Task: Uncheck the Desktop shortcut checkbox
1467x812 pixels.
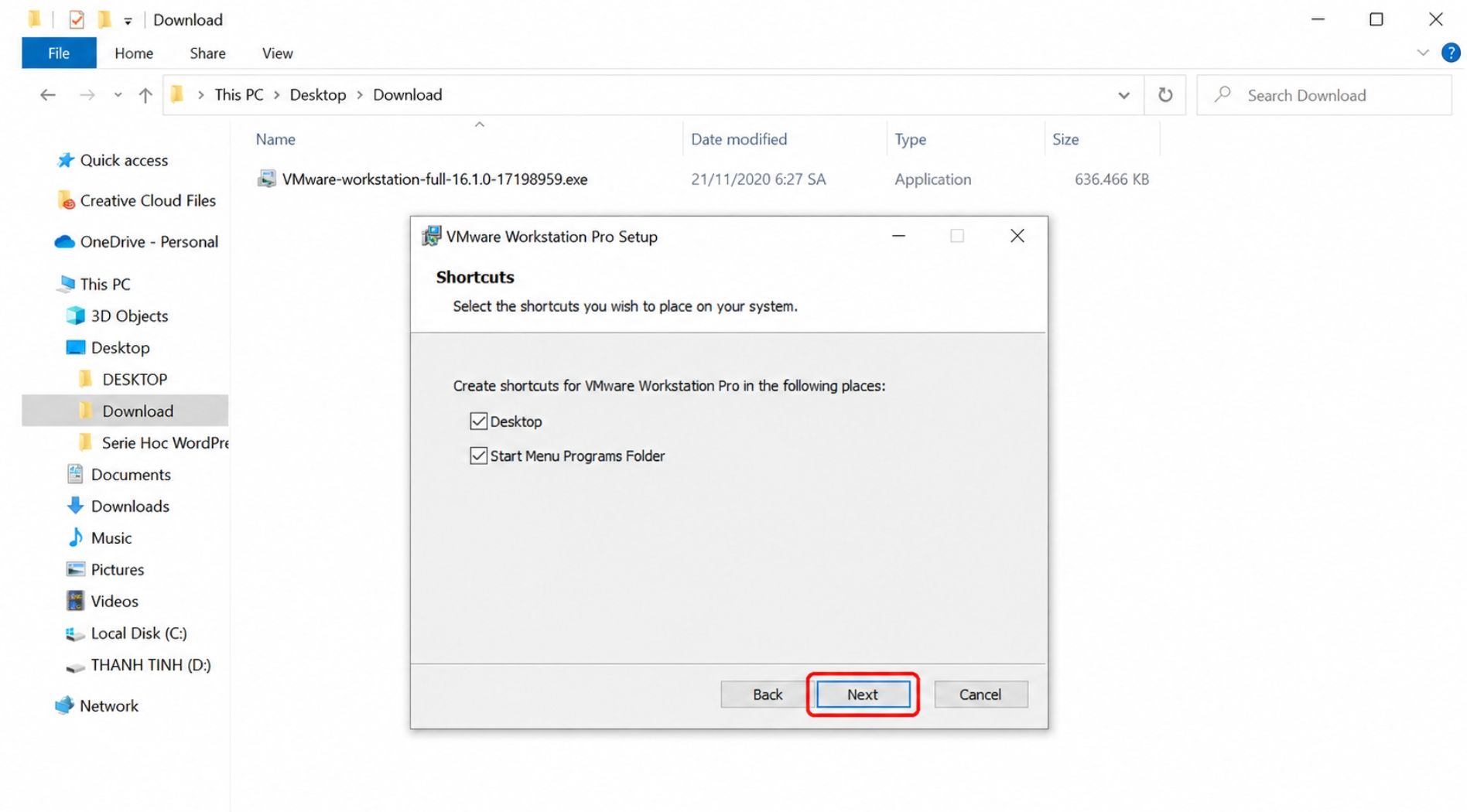Action: 478,421
